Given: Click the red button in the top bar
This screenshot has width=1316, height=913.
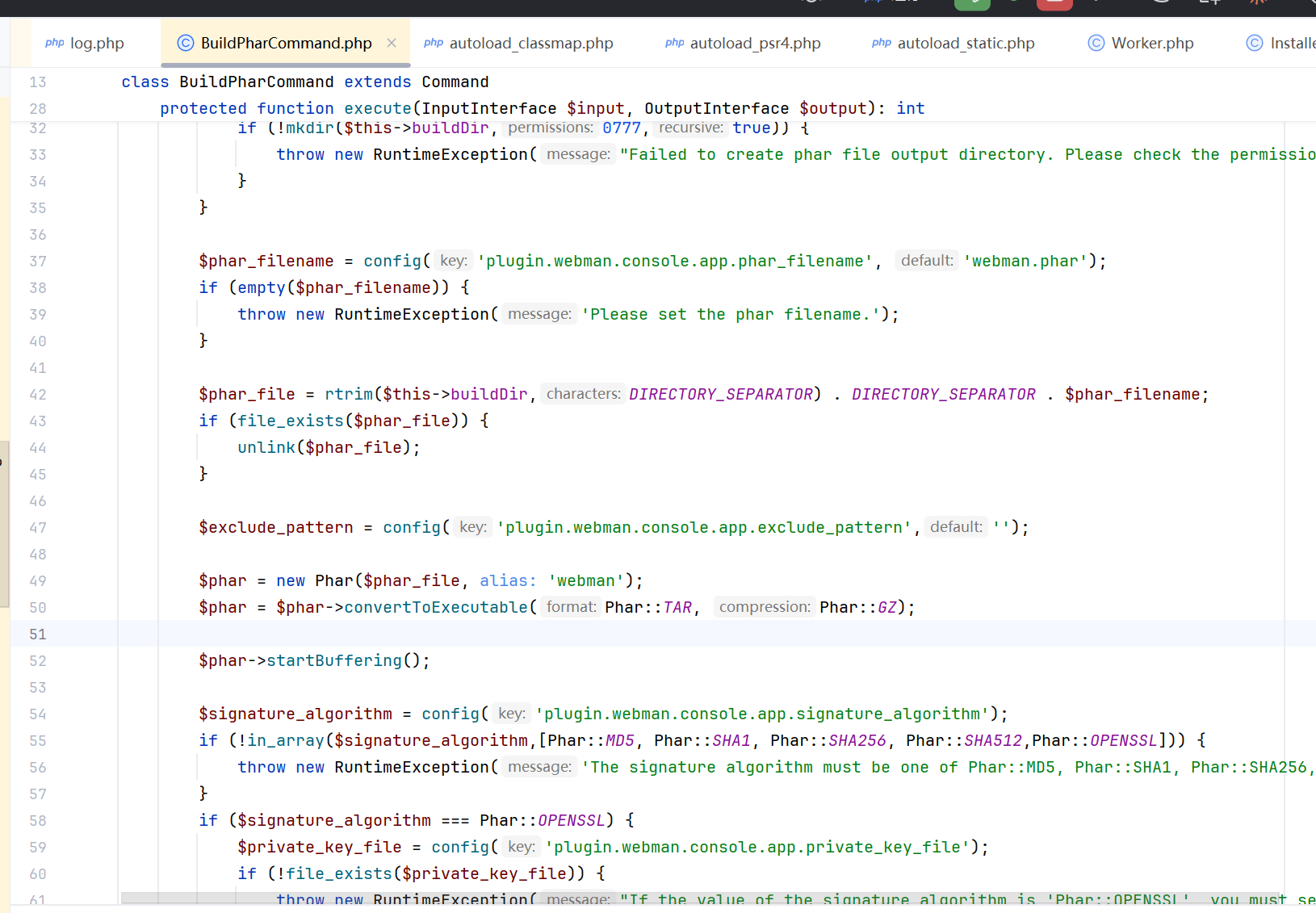Looking at the screenshot, I should [x=1054, y=4].
